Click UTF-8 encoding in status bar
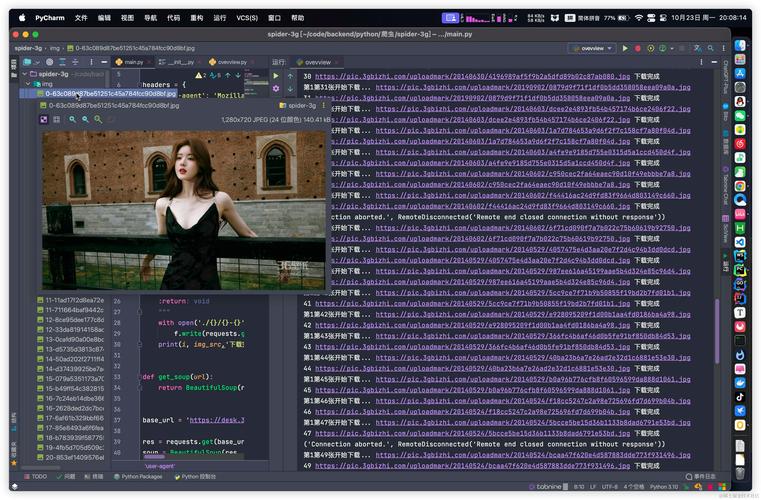Viewport: 761px width, 500px height. point(610,486)
